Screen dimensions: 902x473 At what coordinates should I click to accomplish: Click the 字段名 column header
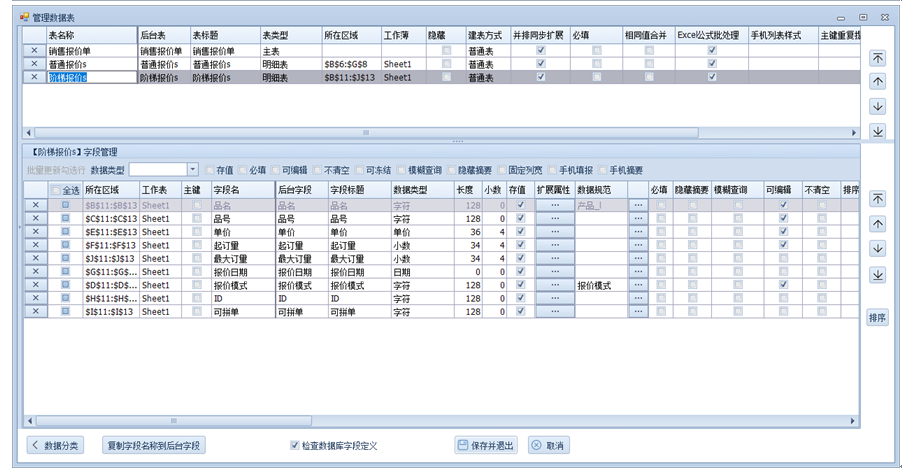point(241,189)
